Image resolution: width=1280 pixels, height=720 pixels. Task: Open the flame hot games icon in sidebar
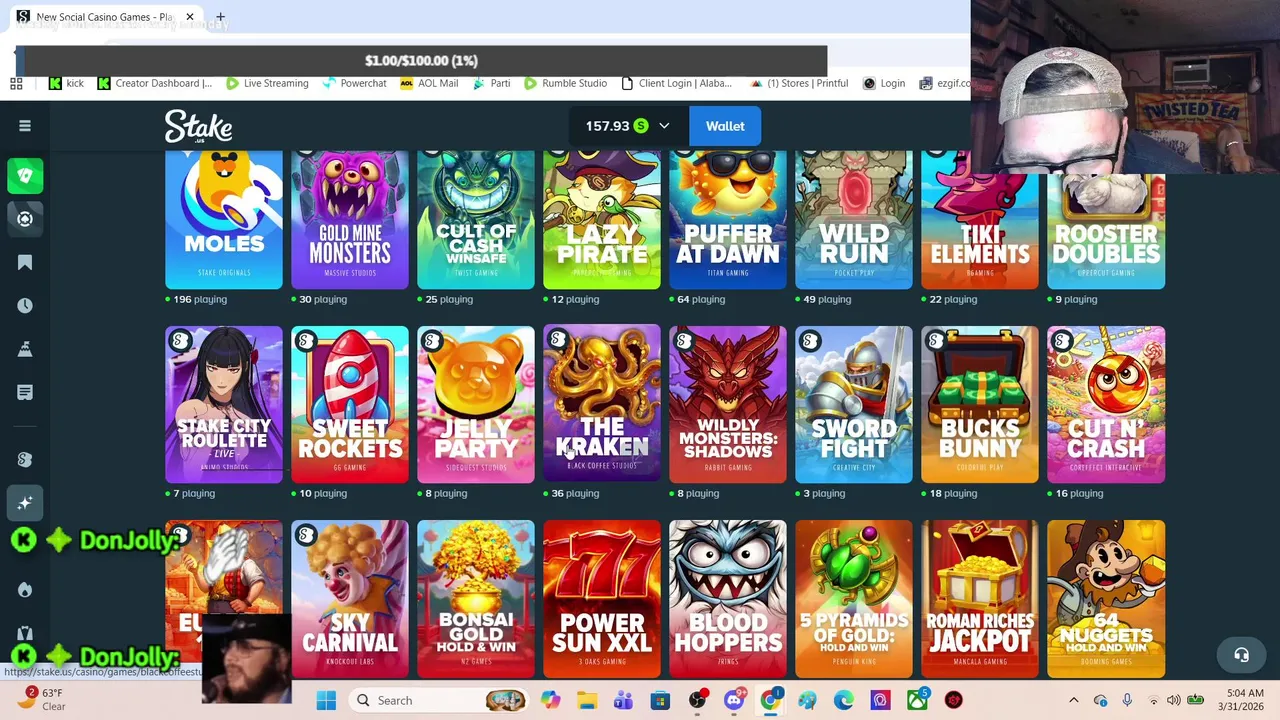pos(25,589)
